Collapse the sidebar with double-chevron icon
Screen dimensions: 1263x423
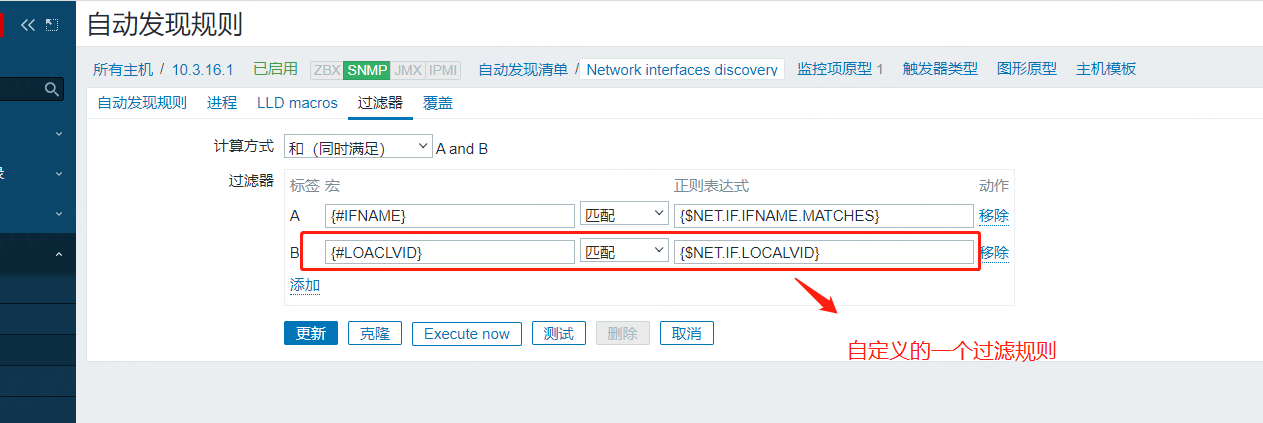(x=28, y=25)
